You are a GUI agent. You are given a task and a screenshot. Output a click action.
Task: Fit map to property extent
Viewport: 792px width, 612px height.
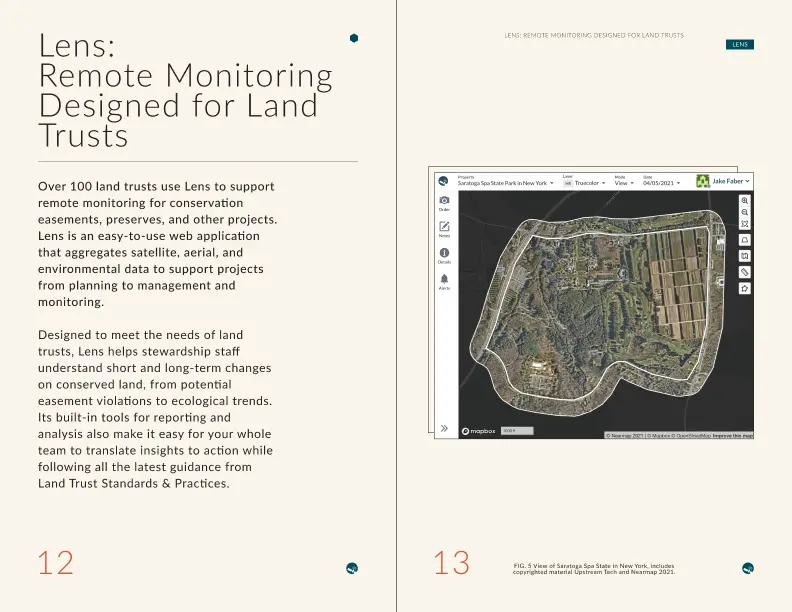(x=745, y=224)
